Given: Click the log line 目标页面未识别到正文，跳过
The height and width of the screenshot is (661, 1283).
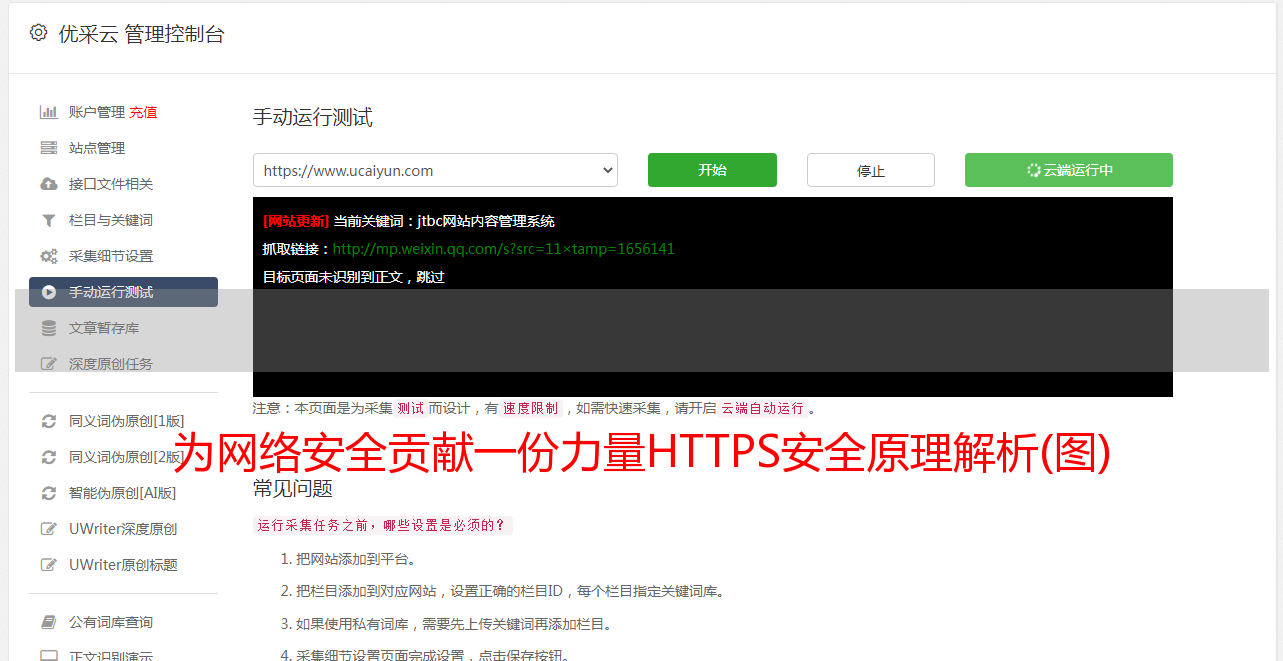Looking at the screenshot, I should 354,277.
